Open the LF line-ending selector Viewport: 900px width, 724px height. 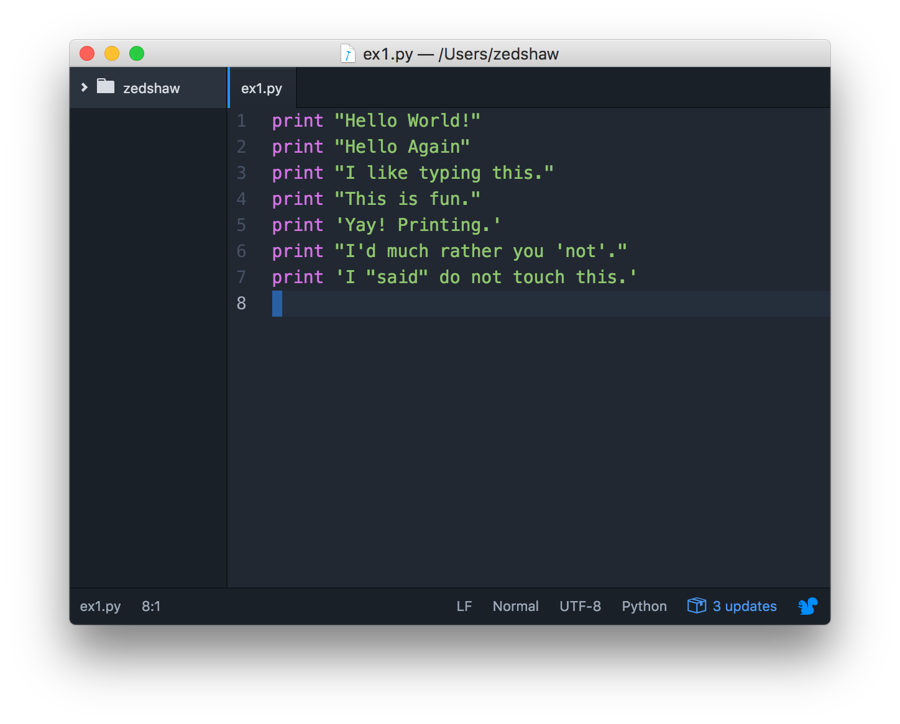tap(464, 606)
